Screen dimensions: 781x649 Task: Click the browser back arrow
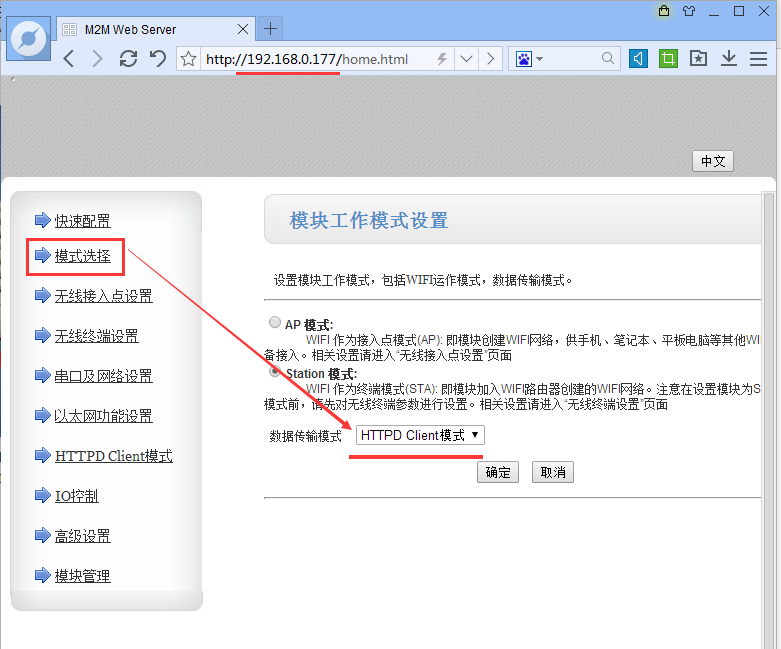(x=68, y=59)
